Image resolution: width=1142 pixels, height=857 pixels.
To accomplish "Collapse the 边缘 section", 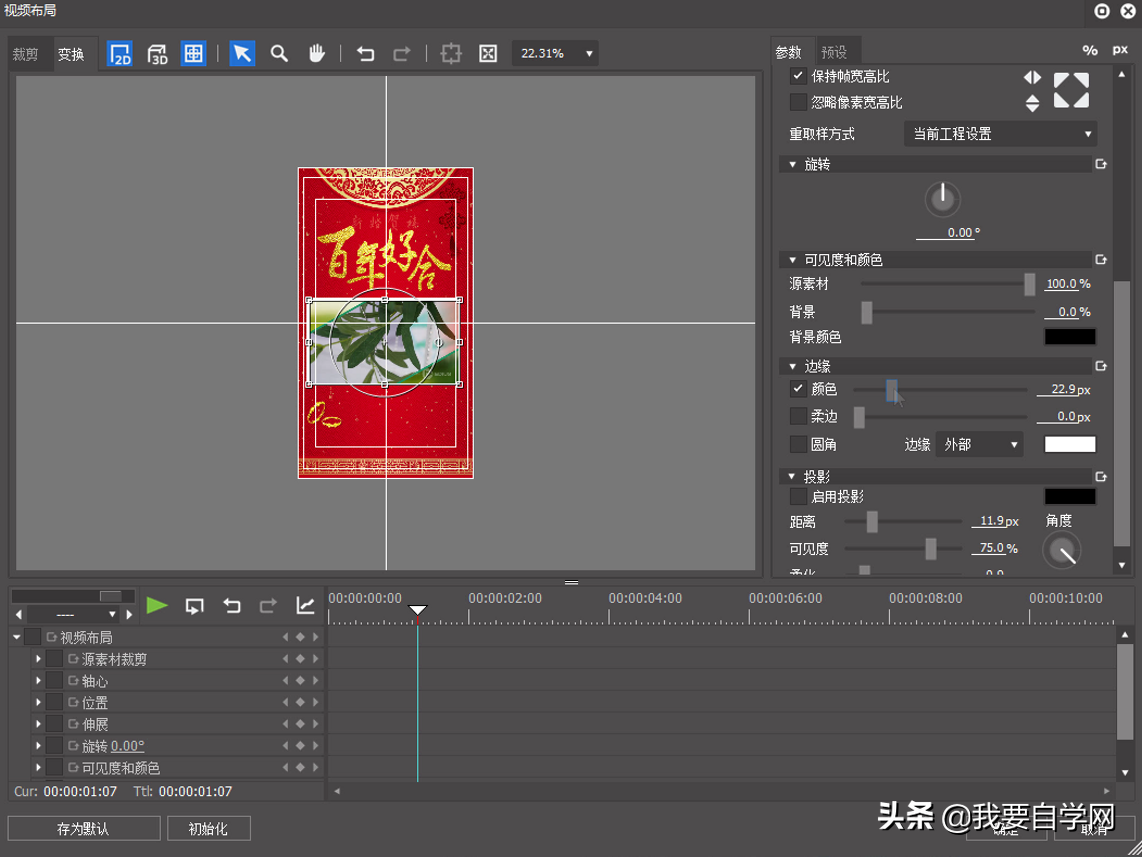I will pos(792,366).
